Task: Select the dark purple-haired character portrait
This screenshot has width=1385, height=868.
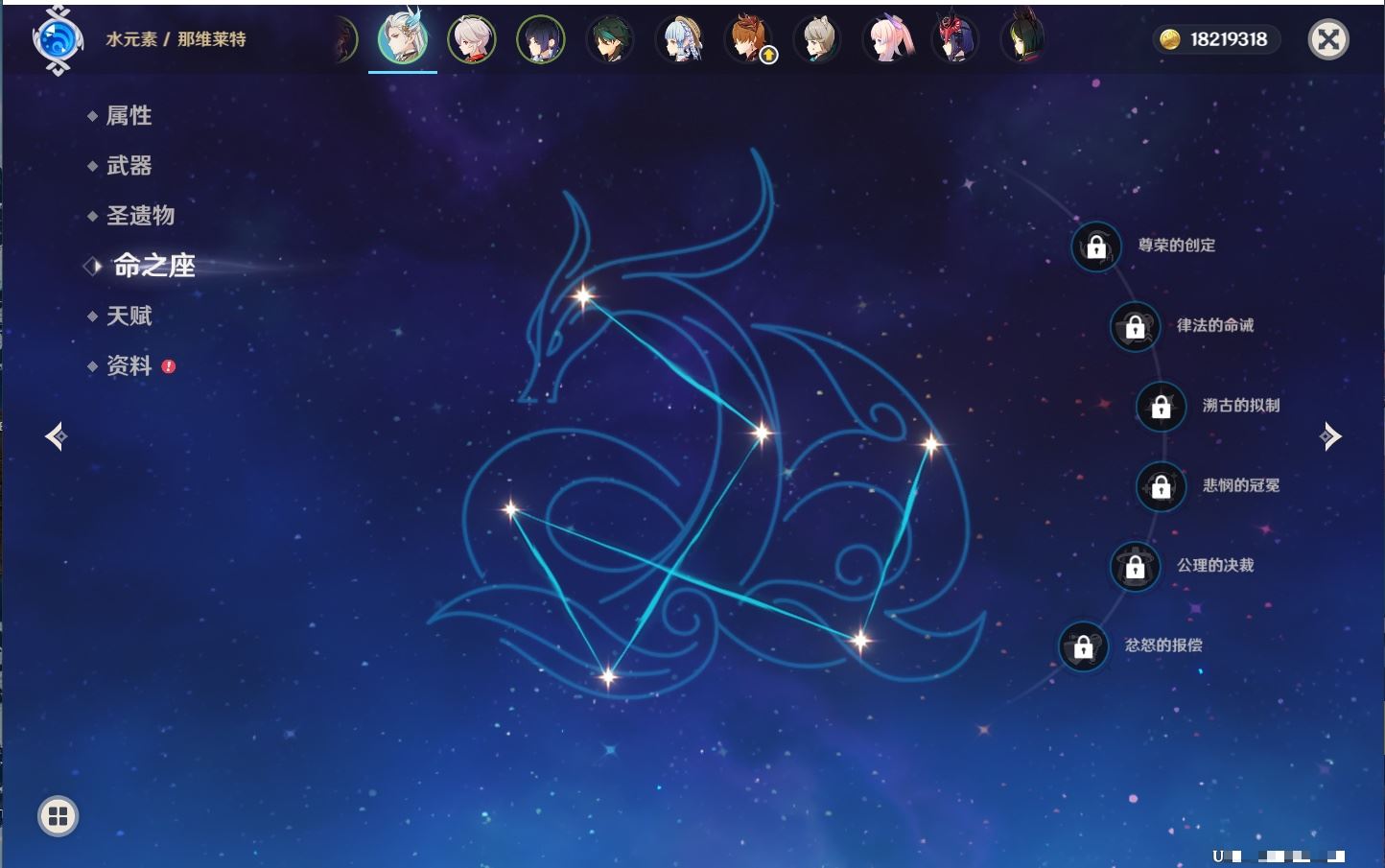Action: point(541,39)
